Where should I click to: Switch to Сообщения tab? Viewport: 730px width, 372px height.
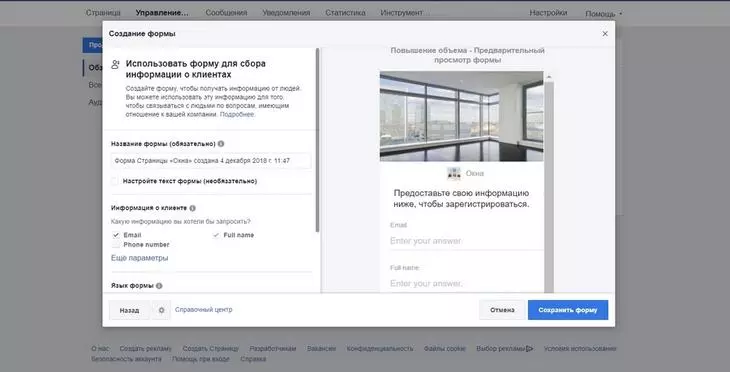click(x=226, y=13)
